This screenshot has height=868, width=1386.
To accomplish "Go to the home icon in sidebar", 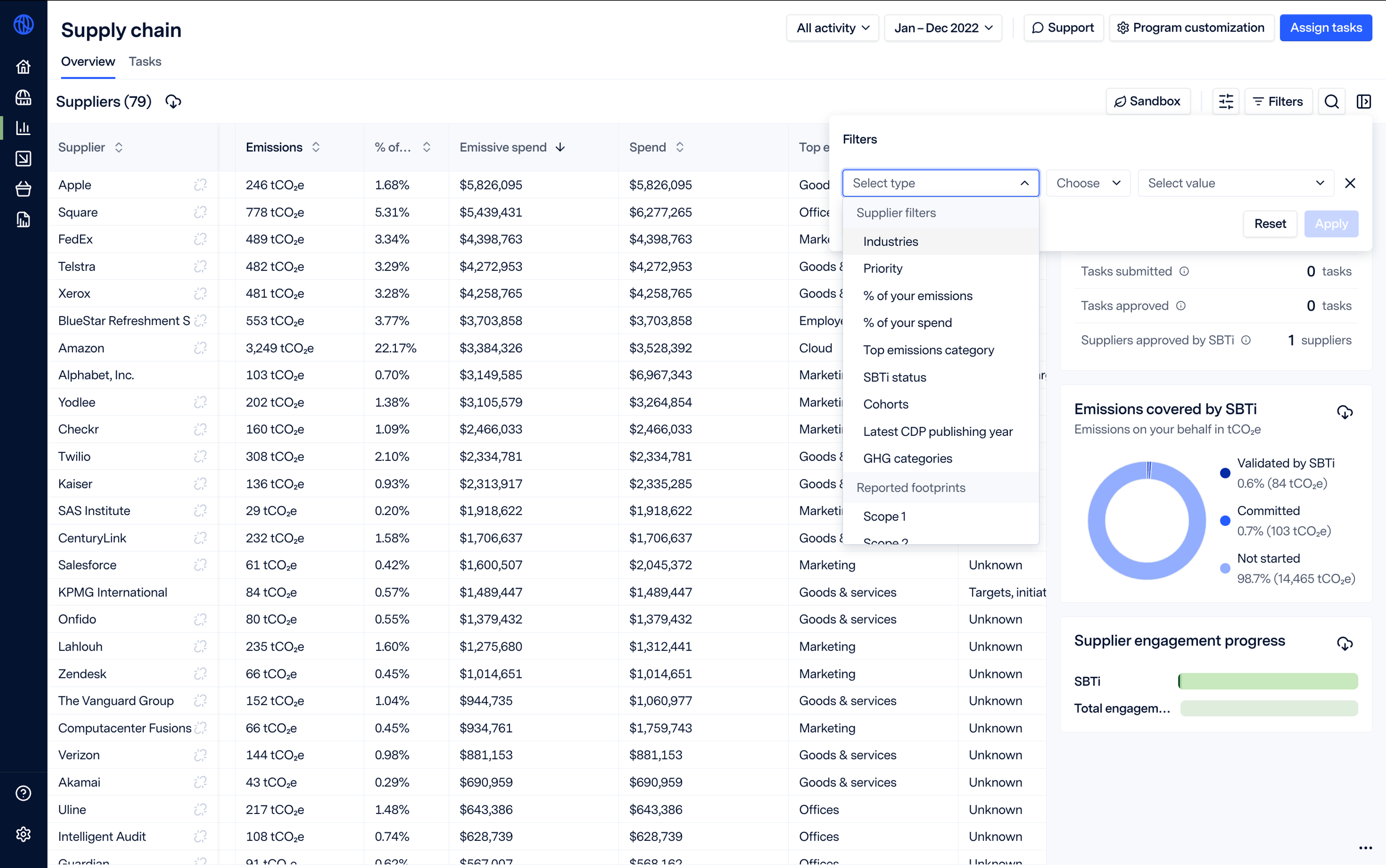I will click(x=23, y=67).
